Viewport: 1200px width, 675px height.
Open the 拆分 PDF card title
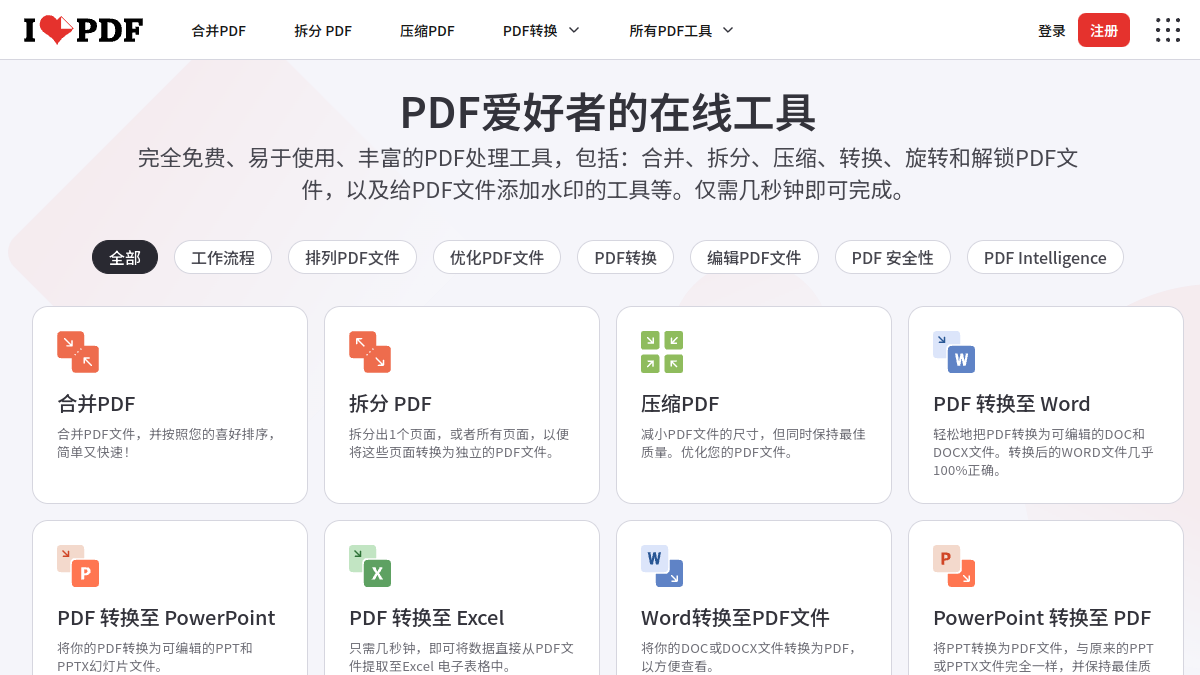[x=390, y=404]
